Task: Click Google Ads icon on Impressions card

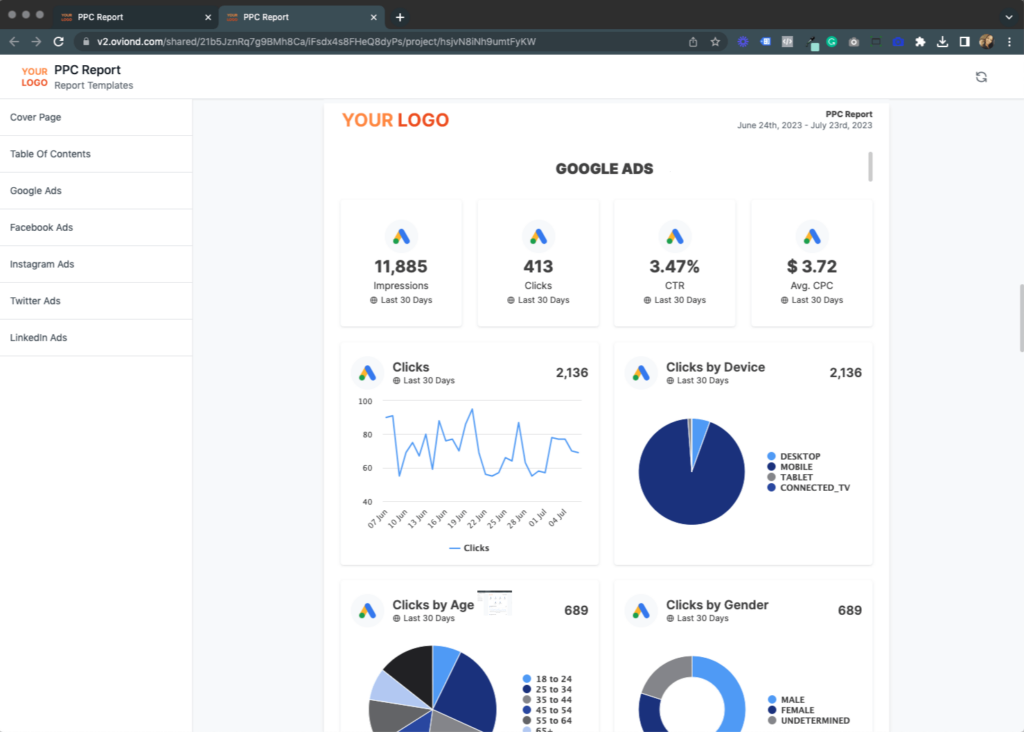Action: coord(401,236)
